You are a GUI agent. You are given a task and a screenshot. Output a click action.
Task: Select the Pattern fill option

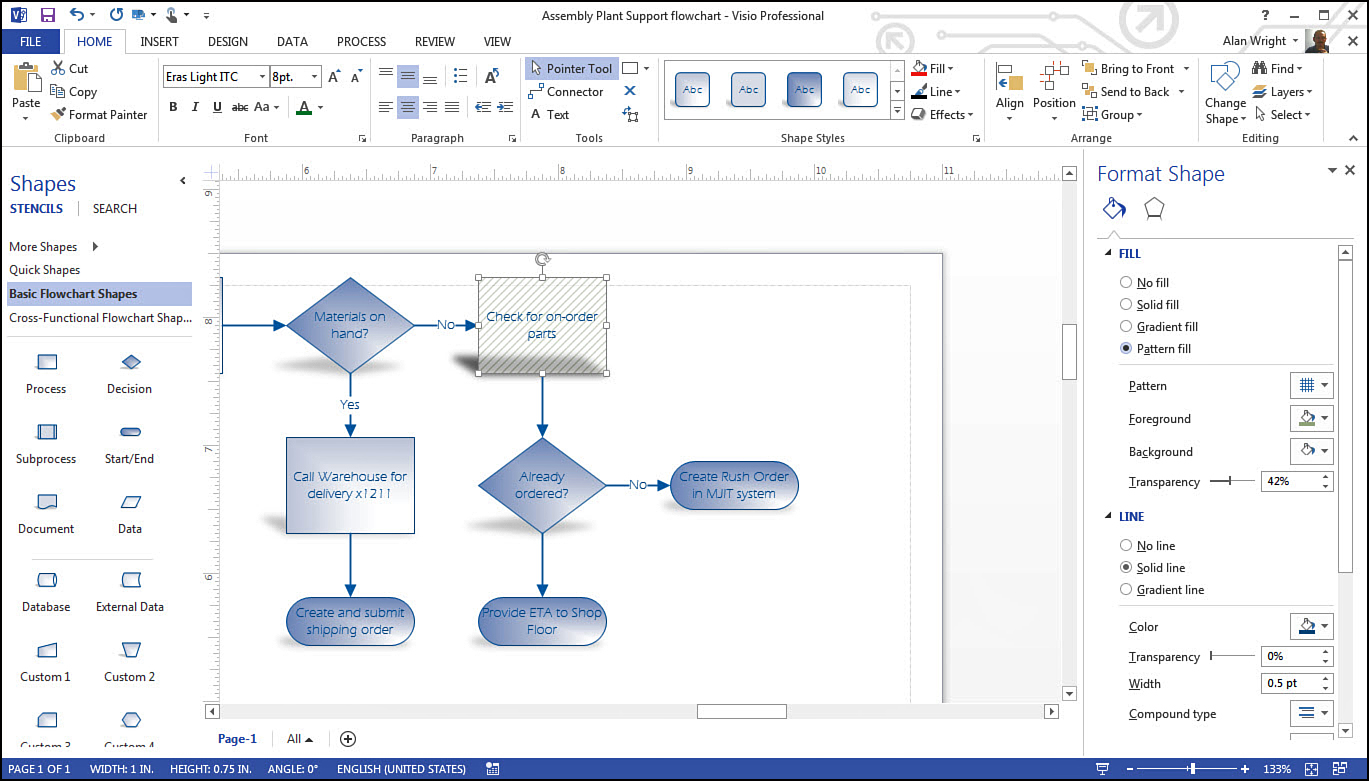[x=1126, y=349]
